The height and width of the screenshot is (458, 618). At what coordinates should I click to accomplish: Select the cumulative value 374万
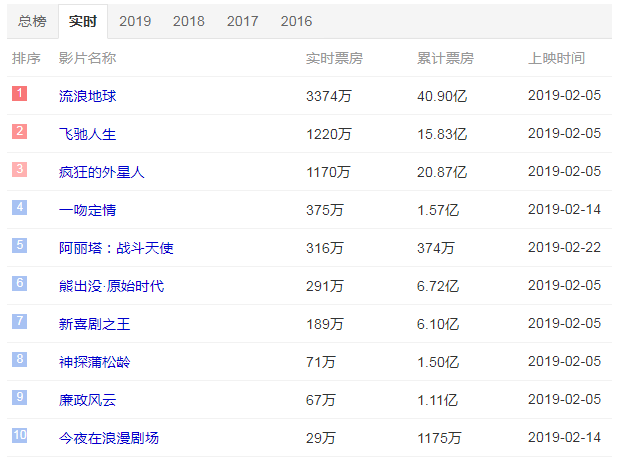tap(436, 248)
